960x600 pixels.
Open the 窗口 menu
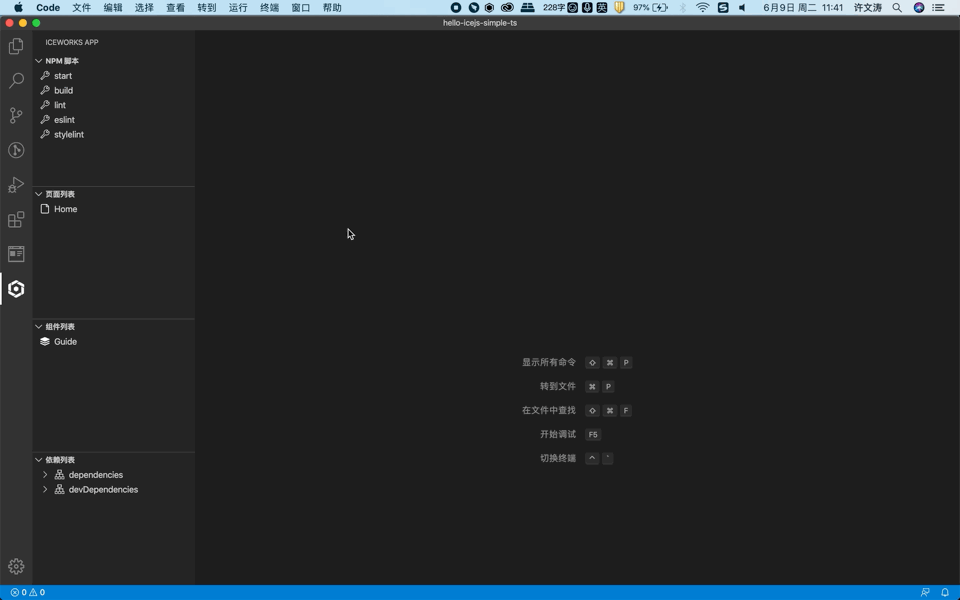pyautogui.click(x=300, y=7)
